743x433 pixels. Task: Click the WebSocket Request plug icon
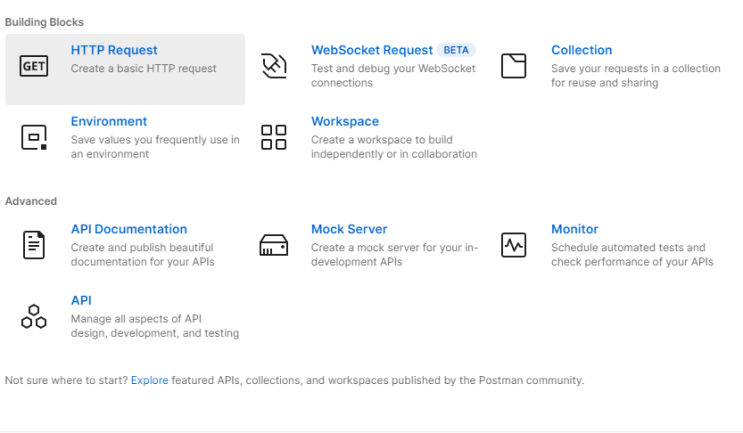(274, 66)
